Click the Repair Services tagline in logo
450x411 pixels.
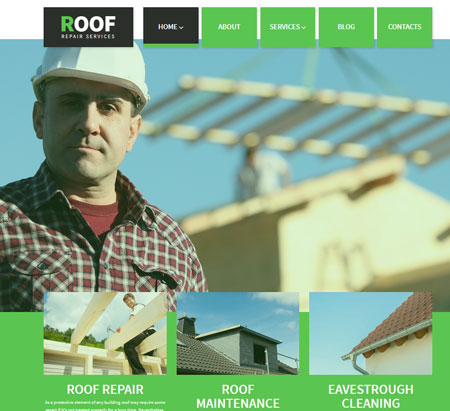[x=88, y=36]
